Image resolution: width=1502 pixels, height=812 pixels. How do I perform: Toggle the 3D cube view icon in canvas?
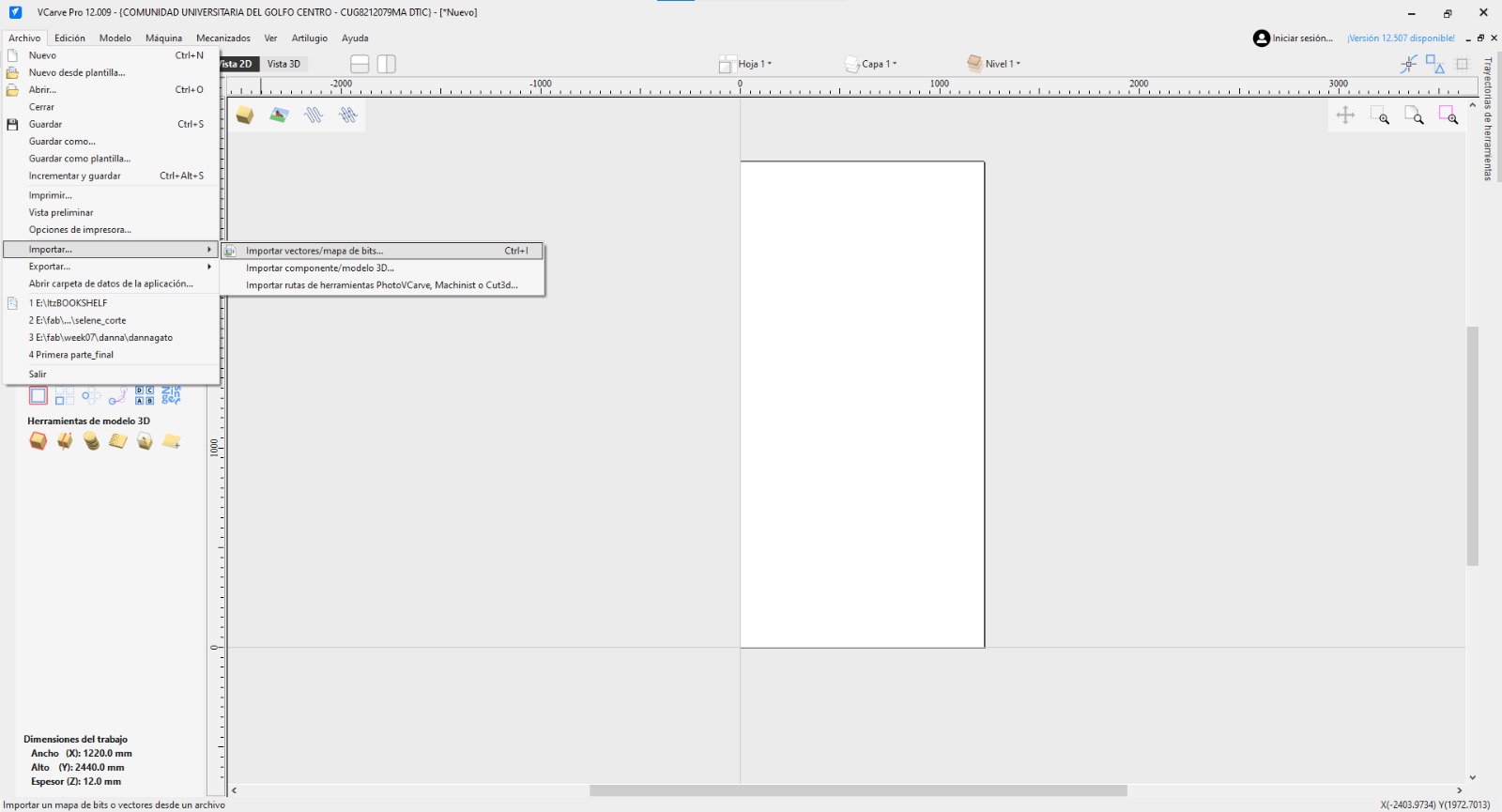pyautogui.click(x=245, y=115)
